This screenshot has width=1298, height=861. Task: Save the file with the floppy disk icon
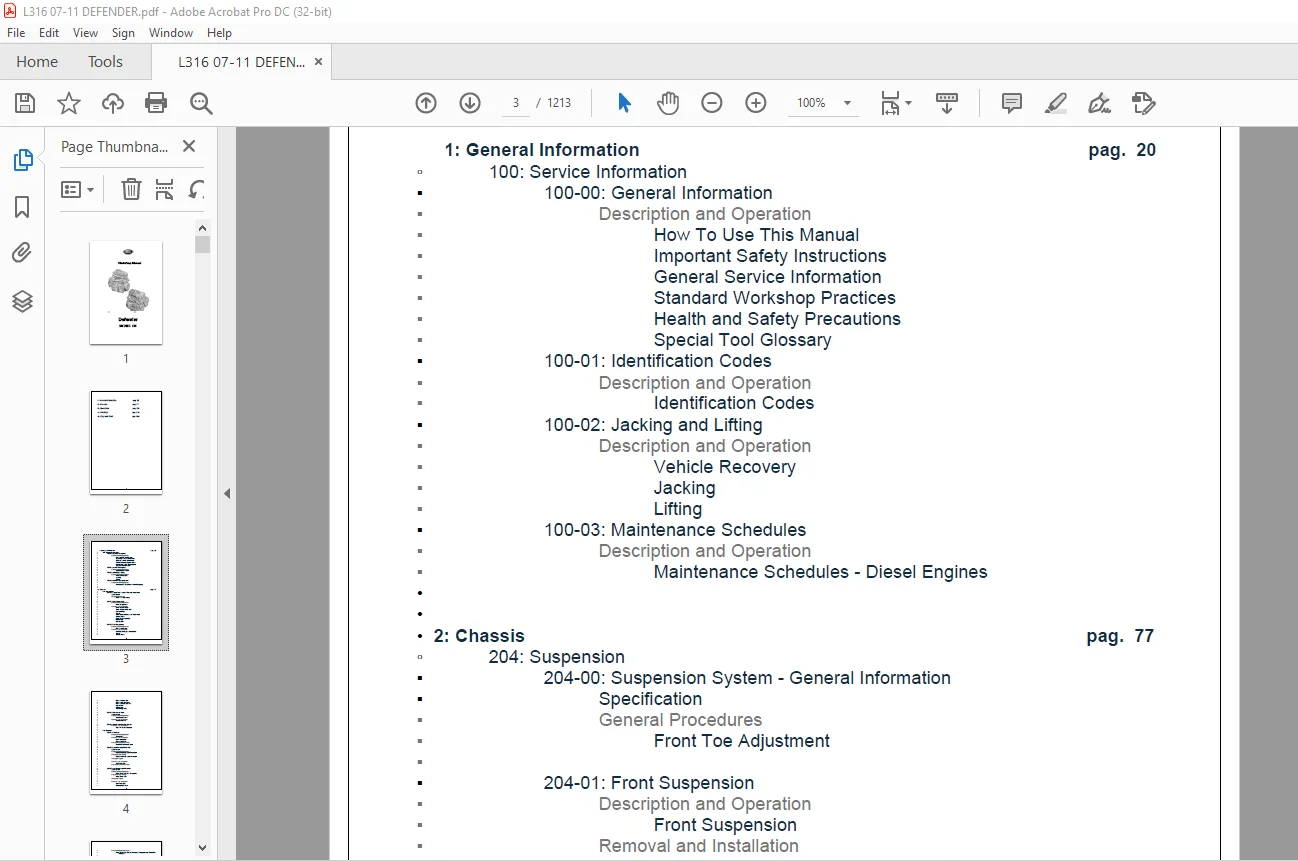[25, 103]
